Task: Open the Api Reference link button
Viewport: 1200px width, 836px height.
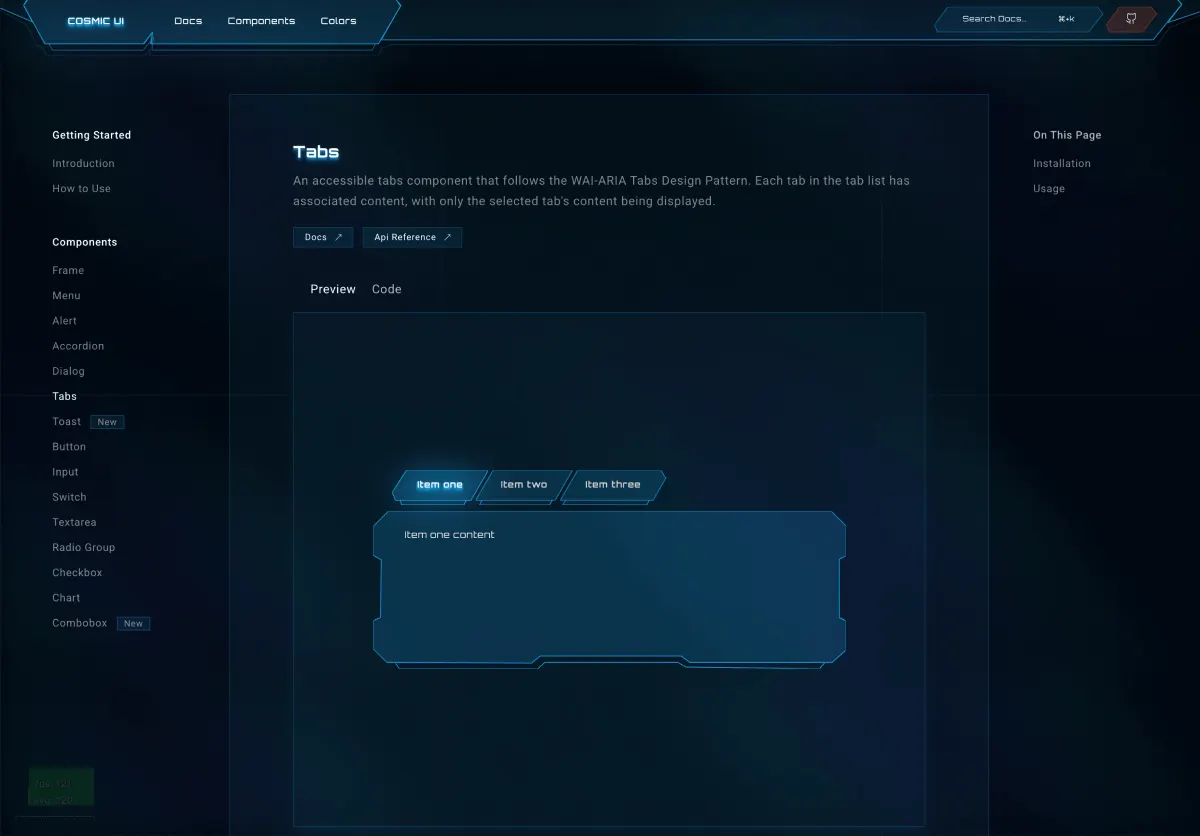Action: pos(412,237)
